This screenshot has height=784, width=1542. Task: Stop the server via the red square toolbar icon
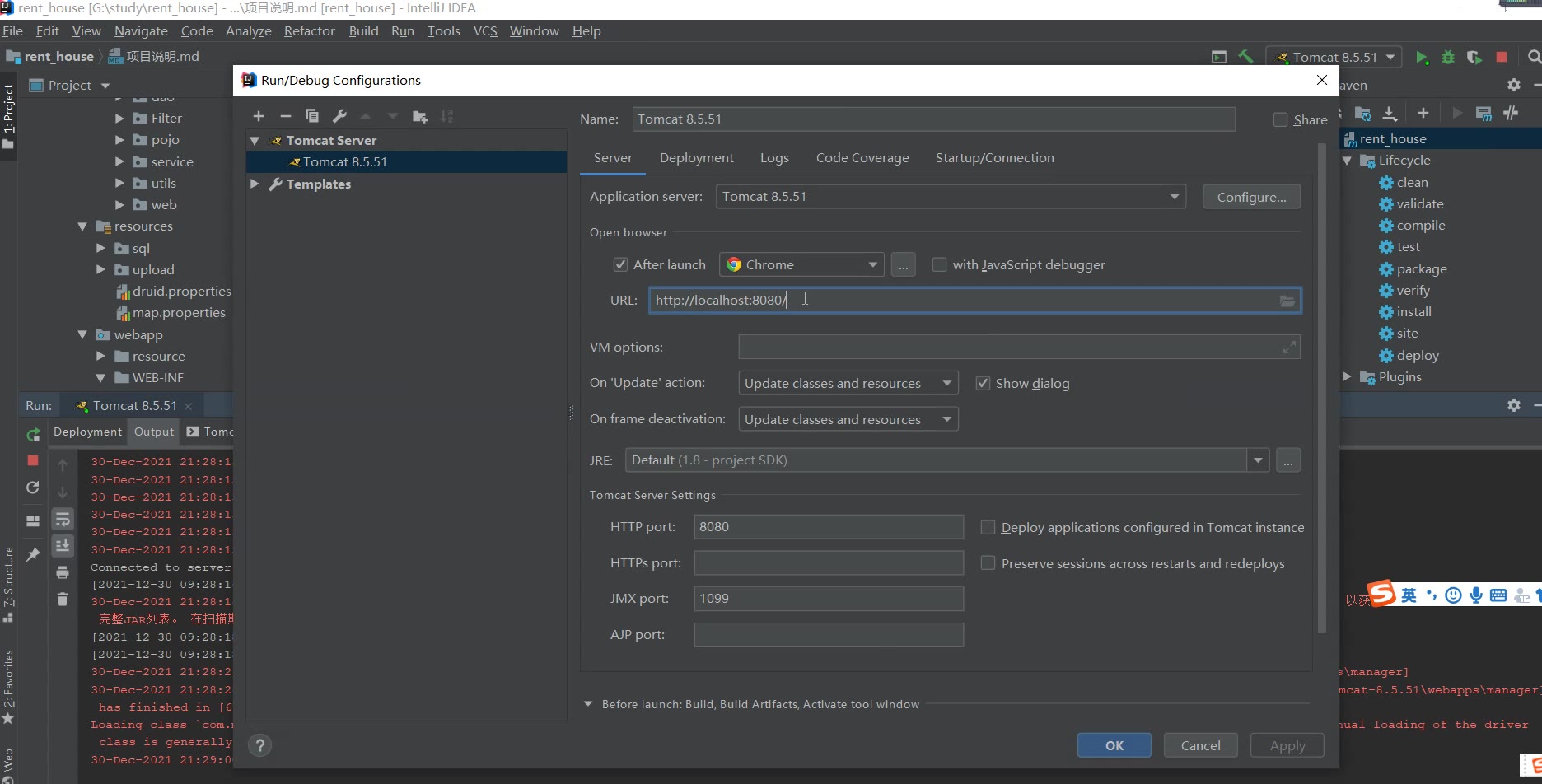click(x=1502, y=57)
